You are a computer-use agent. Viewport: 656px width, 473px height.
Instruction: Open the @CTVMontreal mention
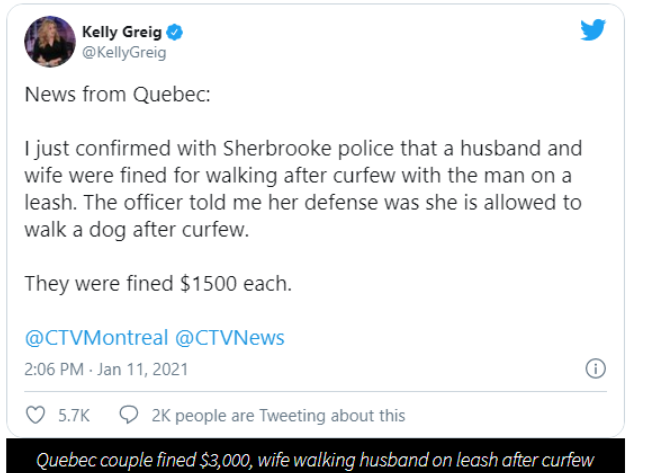(x=96, y=337)
